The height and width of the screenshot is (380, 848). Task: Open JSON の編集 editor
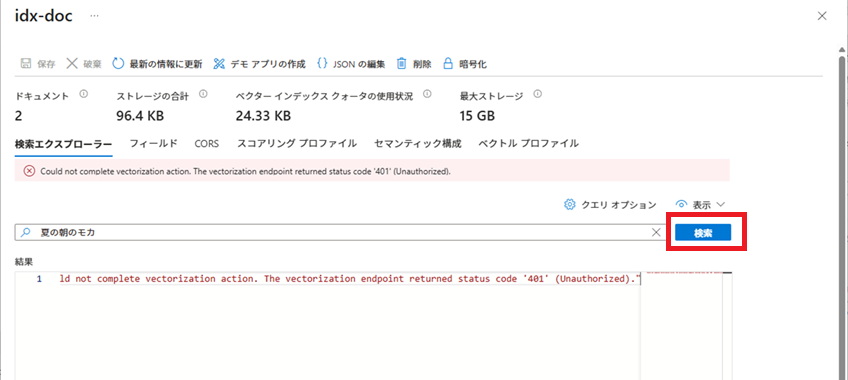point(322,64)
